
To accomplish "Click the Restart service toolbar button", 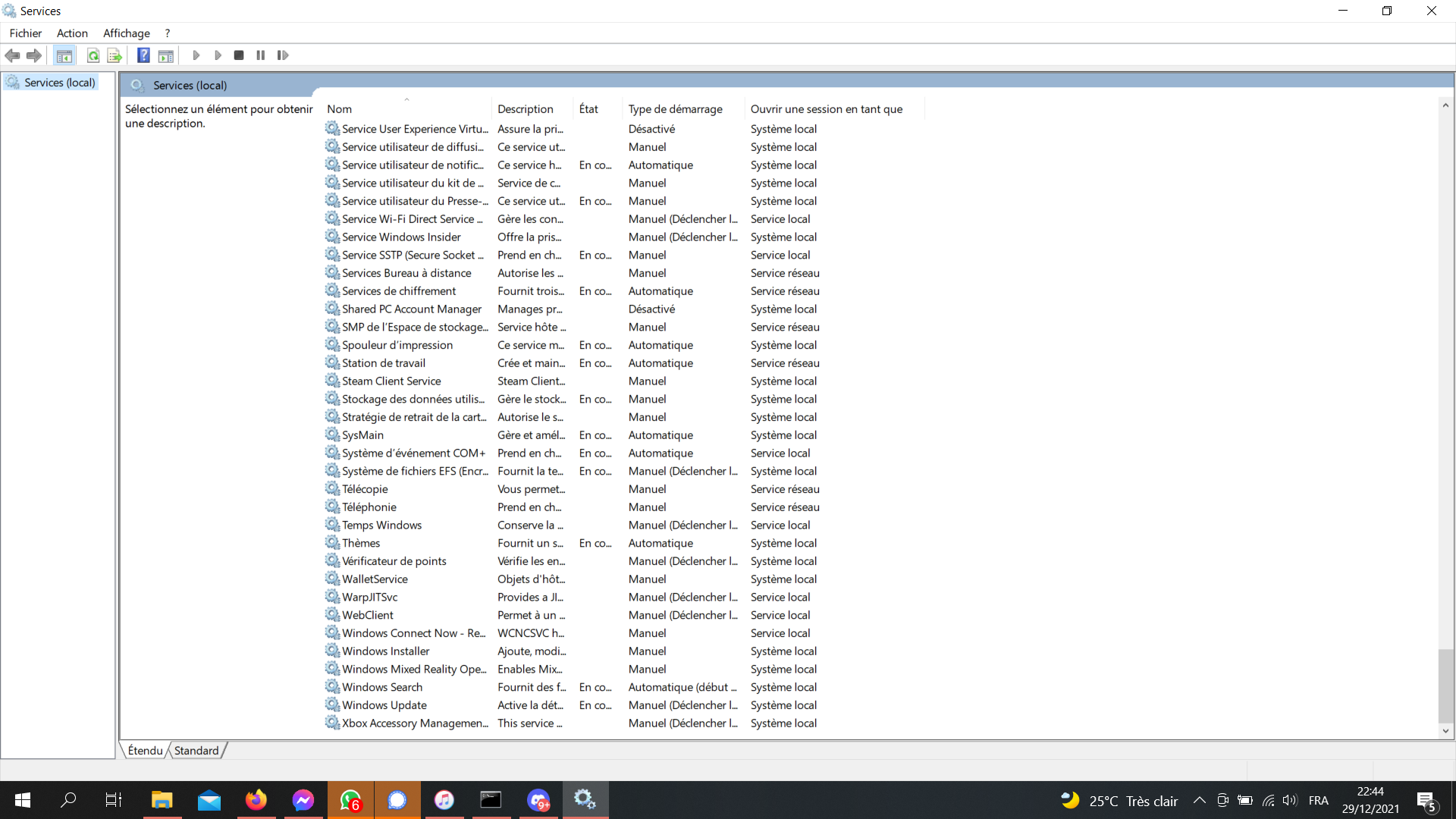I will (283, 55).
